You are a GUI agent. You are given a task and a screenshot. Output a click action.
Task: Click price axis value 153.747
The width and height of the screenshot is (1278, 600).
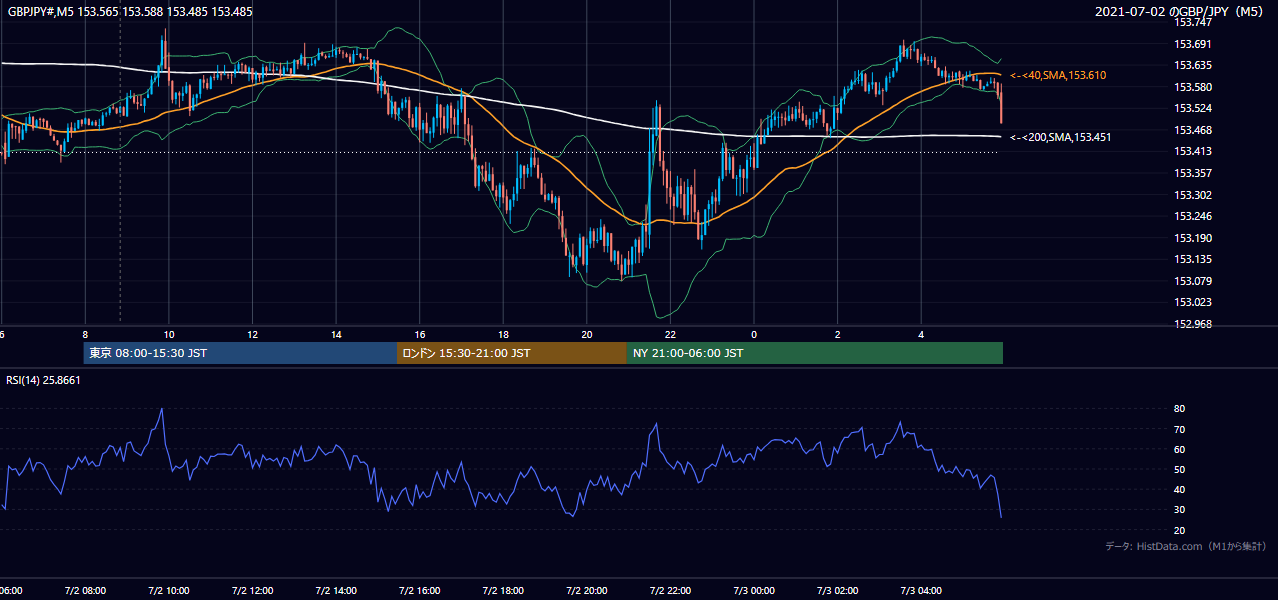tap(1192, 22)
